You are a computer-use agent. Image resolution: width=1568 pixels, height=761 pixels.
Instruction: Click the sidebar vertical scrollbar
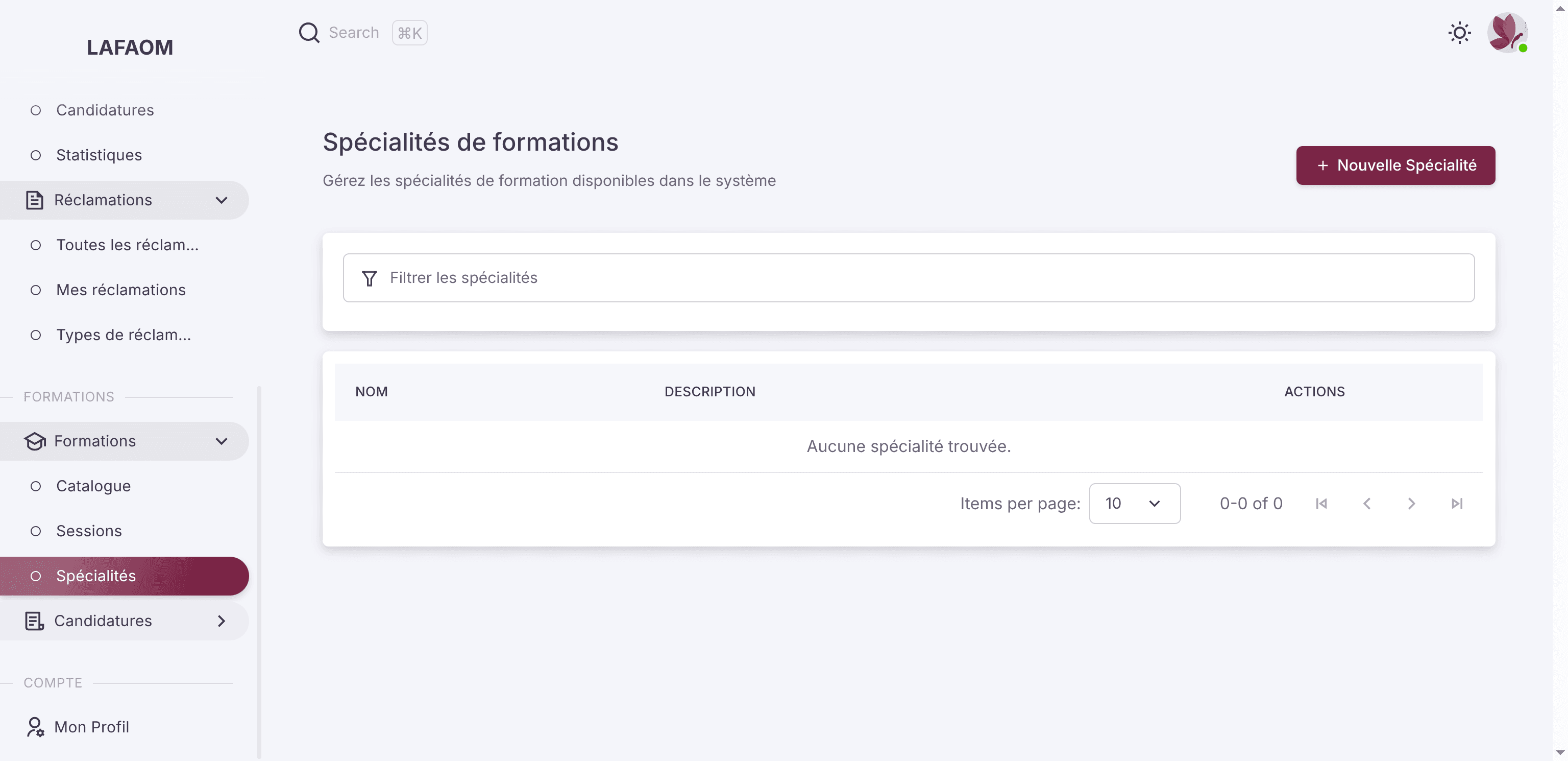[259, 572]
